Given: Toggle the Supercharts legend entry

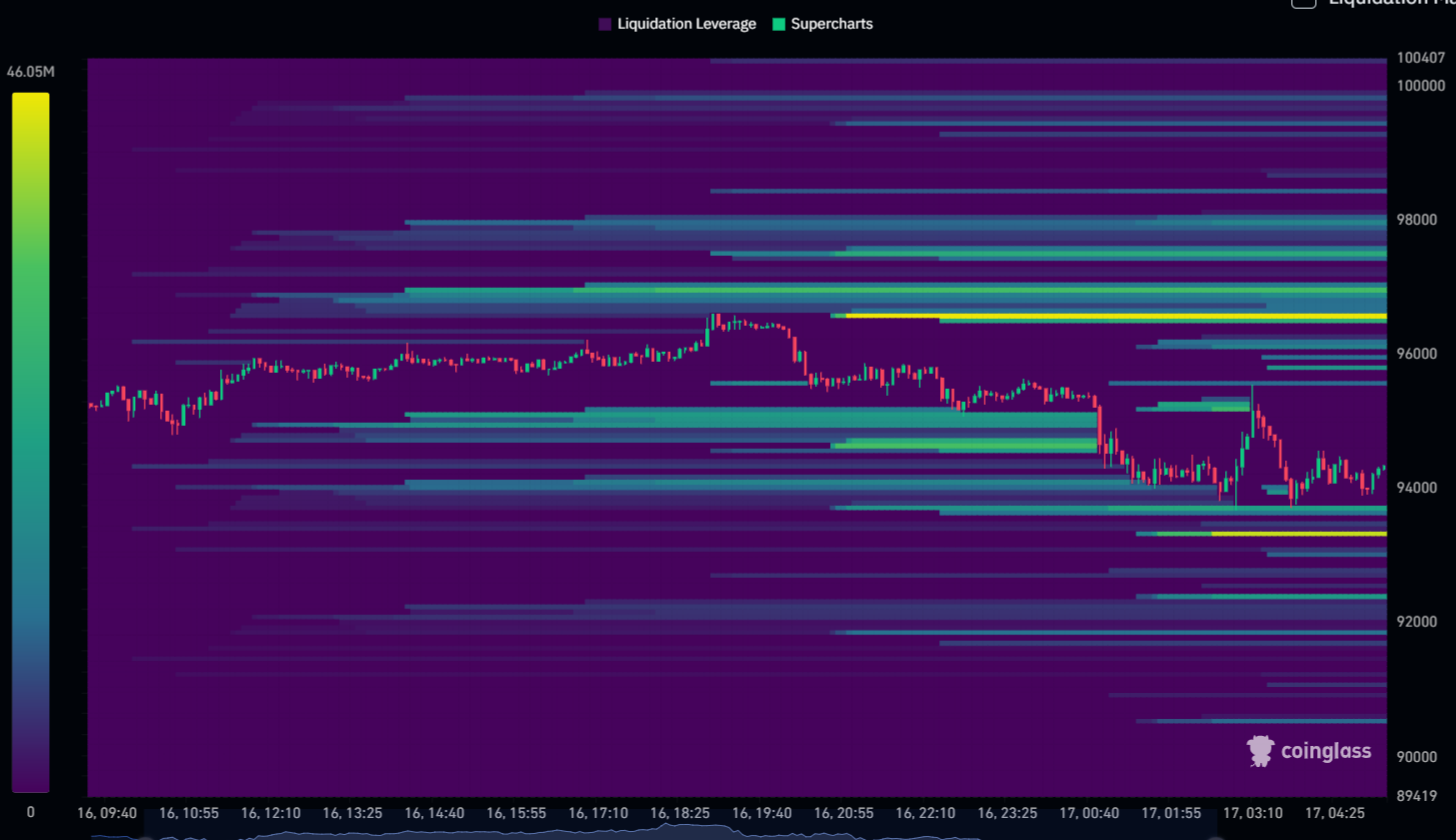Looking at the screenshot, I should 822,23.
